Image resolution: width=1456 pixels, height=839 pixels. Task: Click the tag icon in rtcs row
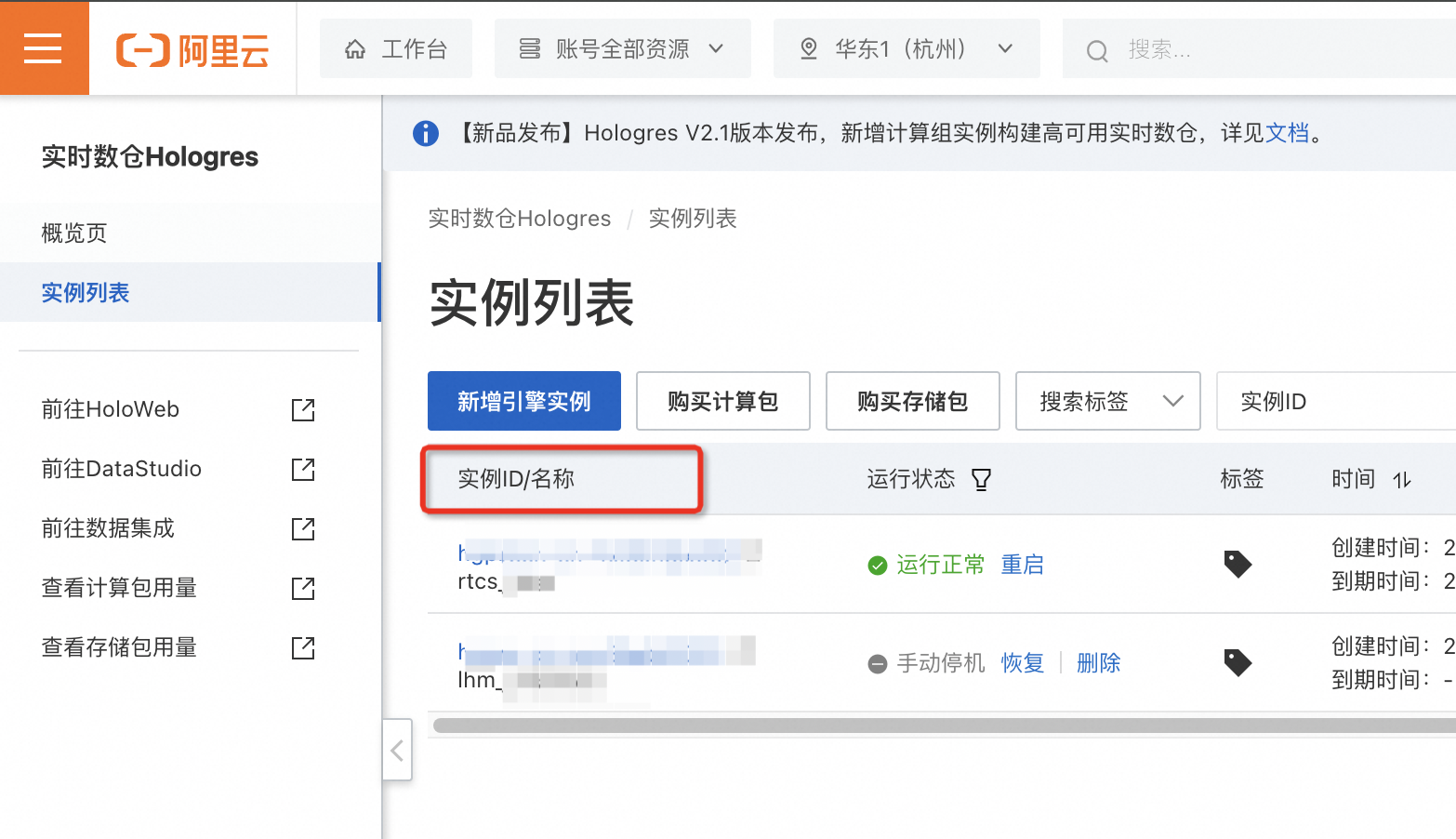click(x=1238, y=564)
